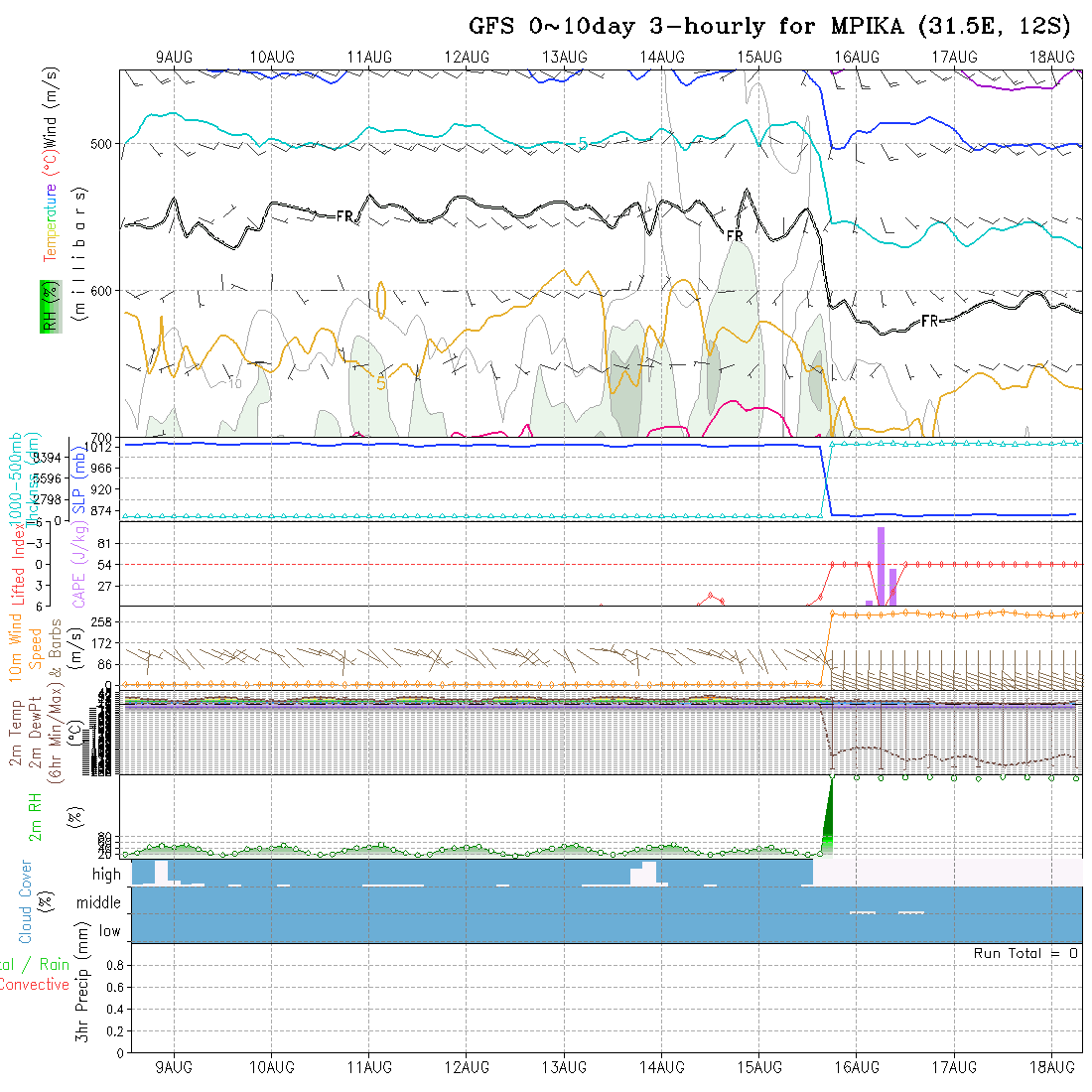Image resolution: width=1092 pixels, height=1092 pixels.
Task: Click the Run Total = 0 text
Action: 1025,953
